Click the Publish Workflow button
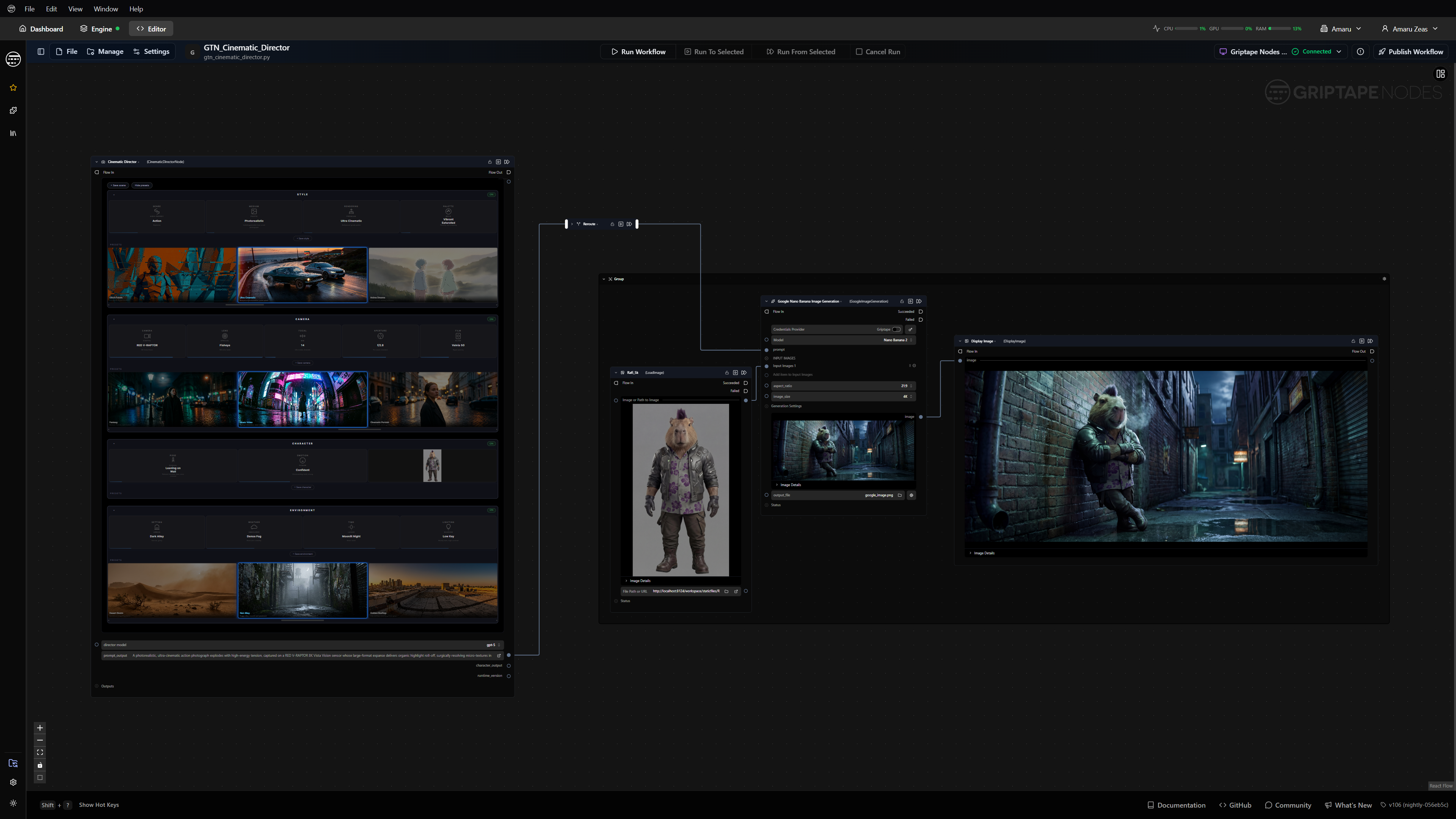Image resolution: width=1456 pixels, height=819 pixels. pyautogui.click(x=1410, y=52)
